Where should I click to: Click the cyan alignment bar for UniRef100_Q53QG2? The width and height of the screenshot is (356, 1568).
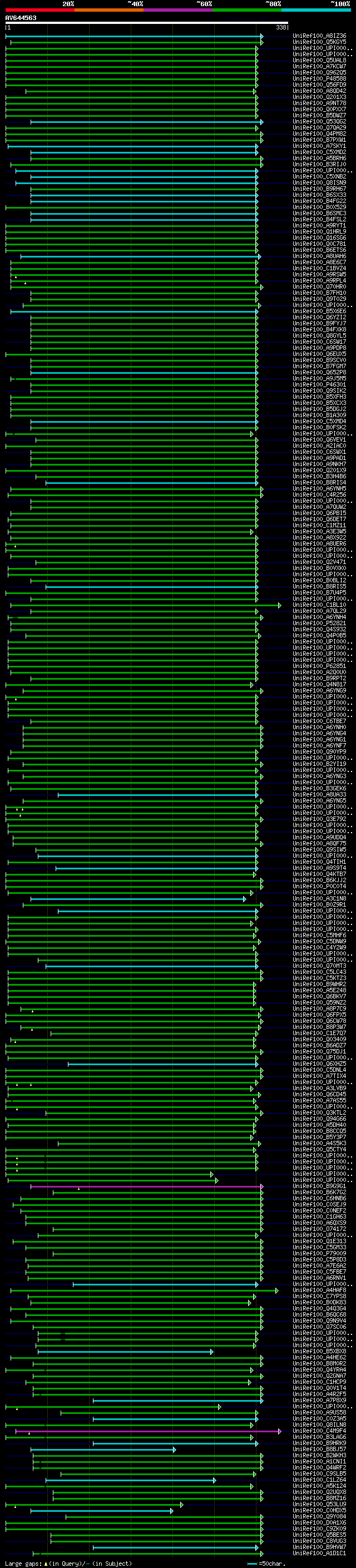click(x=146, y=122)
